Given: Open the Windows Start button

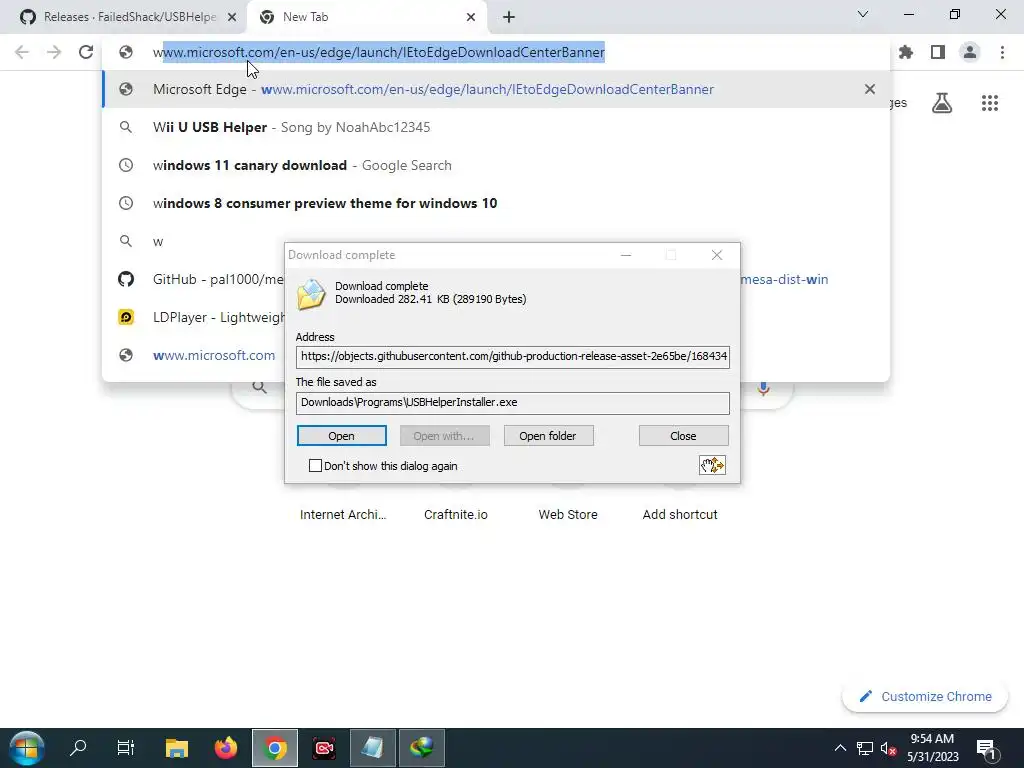Looking at the screenshot, I should tap(26, 748).
